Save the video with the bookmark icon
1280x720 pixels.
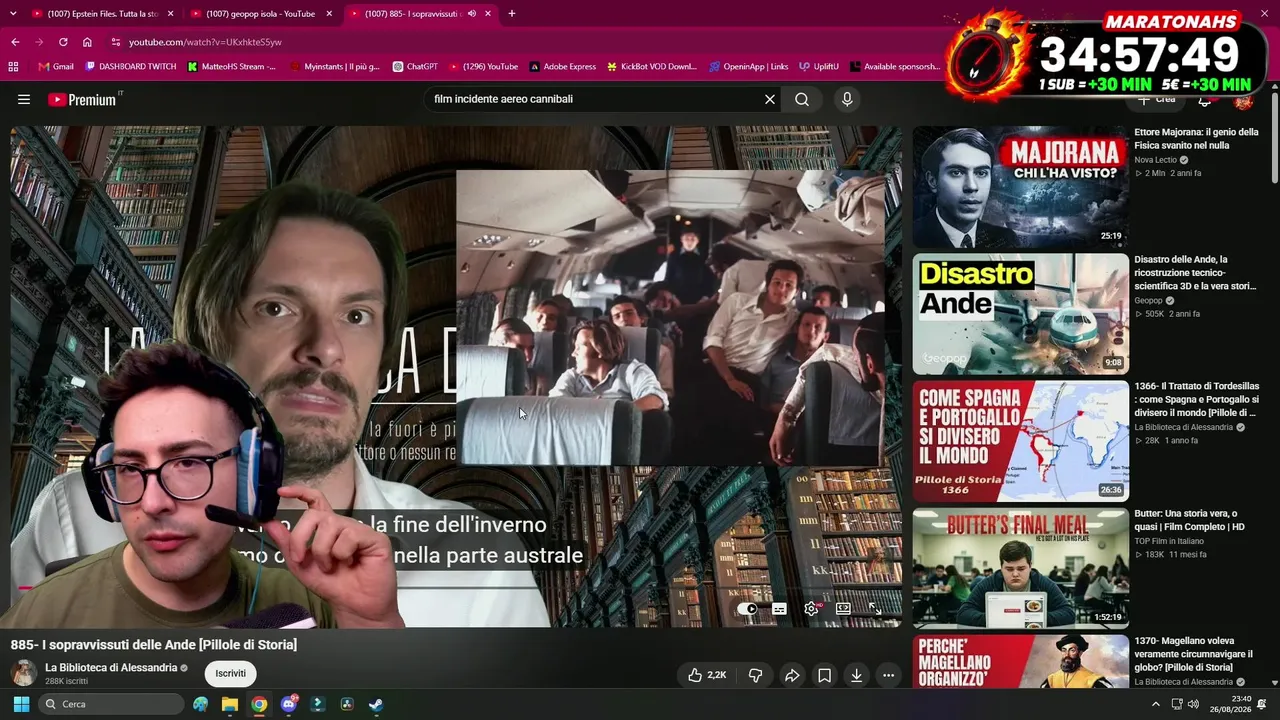[x=824, y=675]
